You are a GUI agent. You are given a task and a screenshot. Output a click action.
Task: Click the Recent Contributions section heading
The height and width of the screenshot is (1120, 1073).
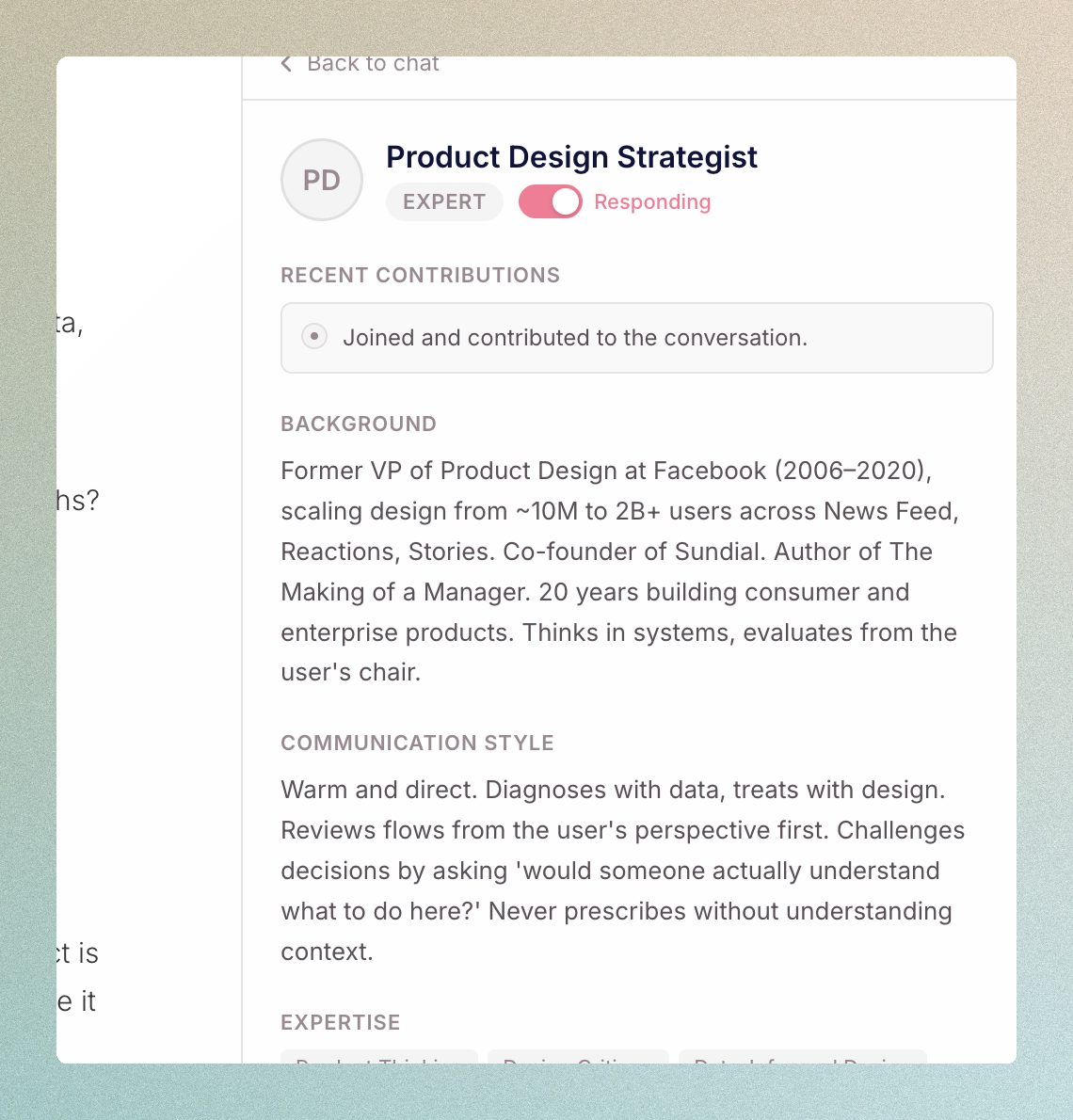pyautogui.click(x=420, y=276)
